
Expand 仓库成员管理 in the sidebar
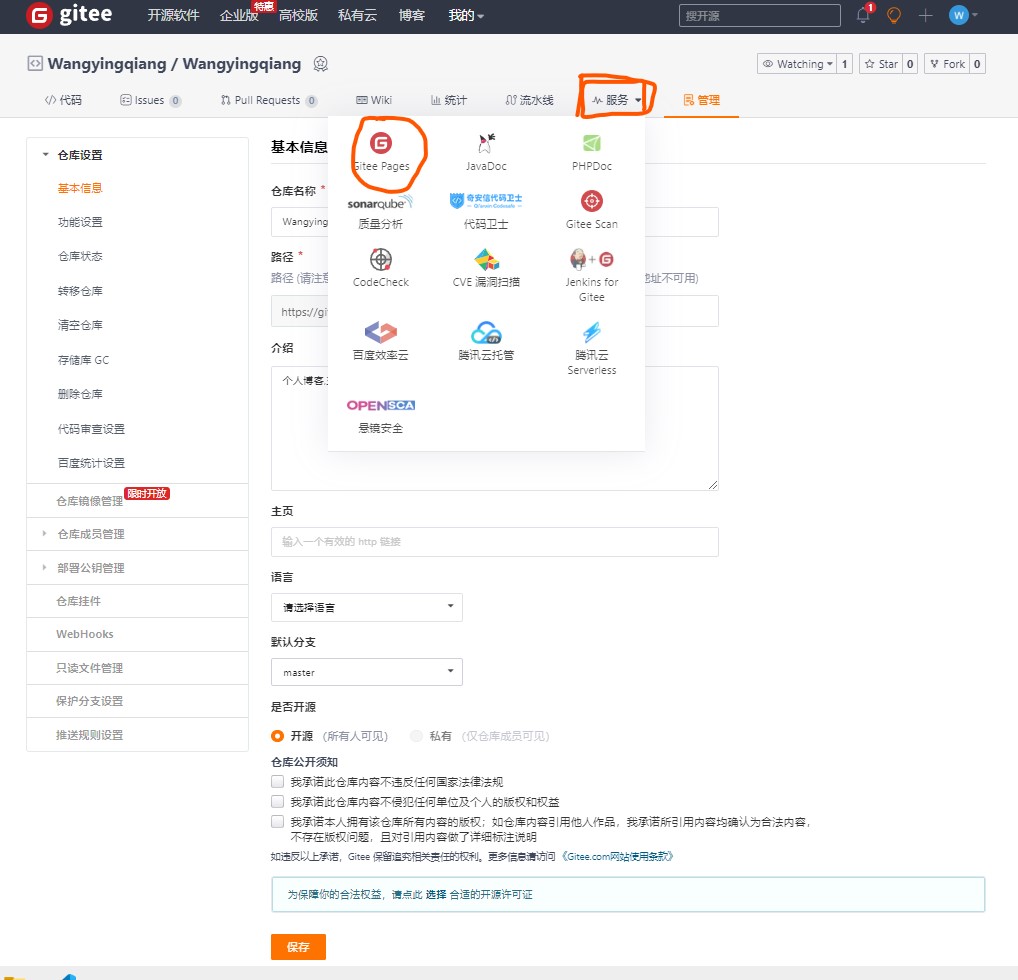pos(90,534)
